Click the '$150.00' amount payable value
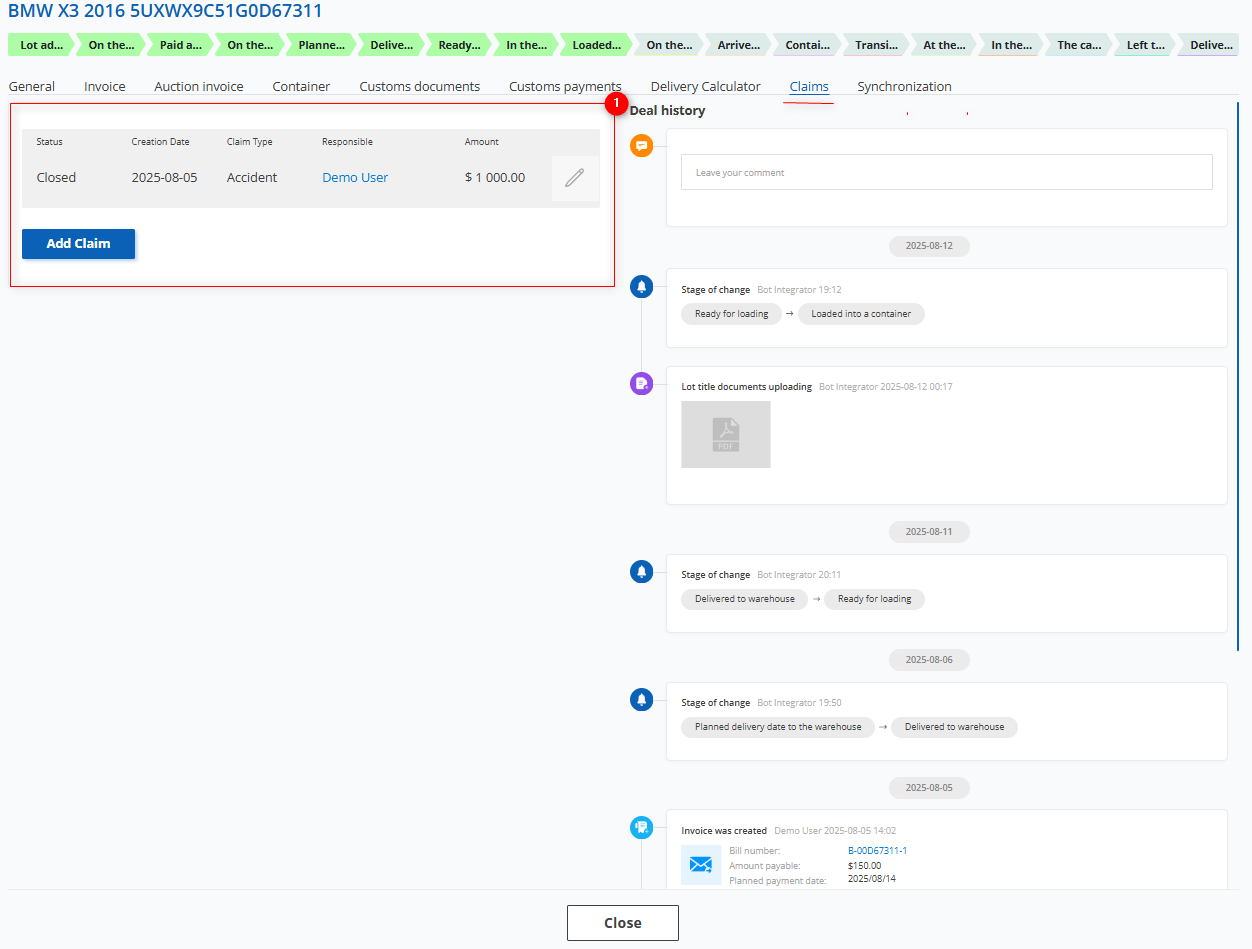The width and height of the screenshot is (1252, 949). pyautogui.click(x=865, y=866)
